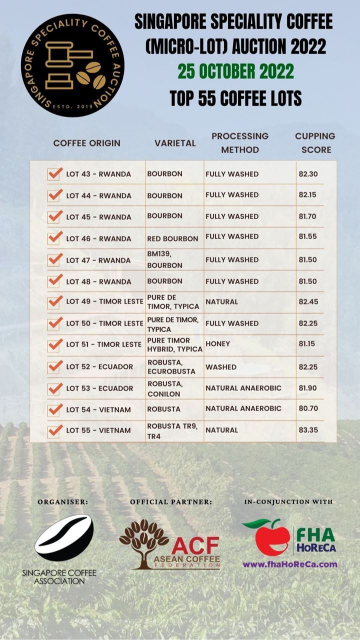Click the coffee beans graphic in the auction logo

point(91,75)
